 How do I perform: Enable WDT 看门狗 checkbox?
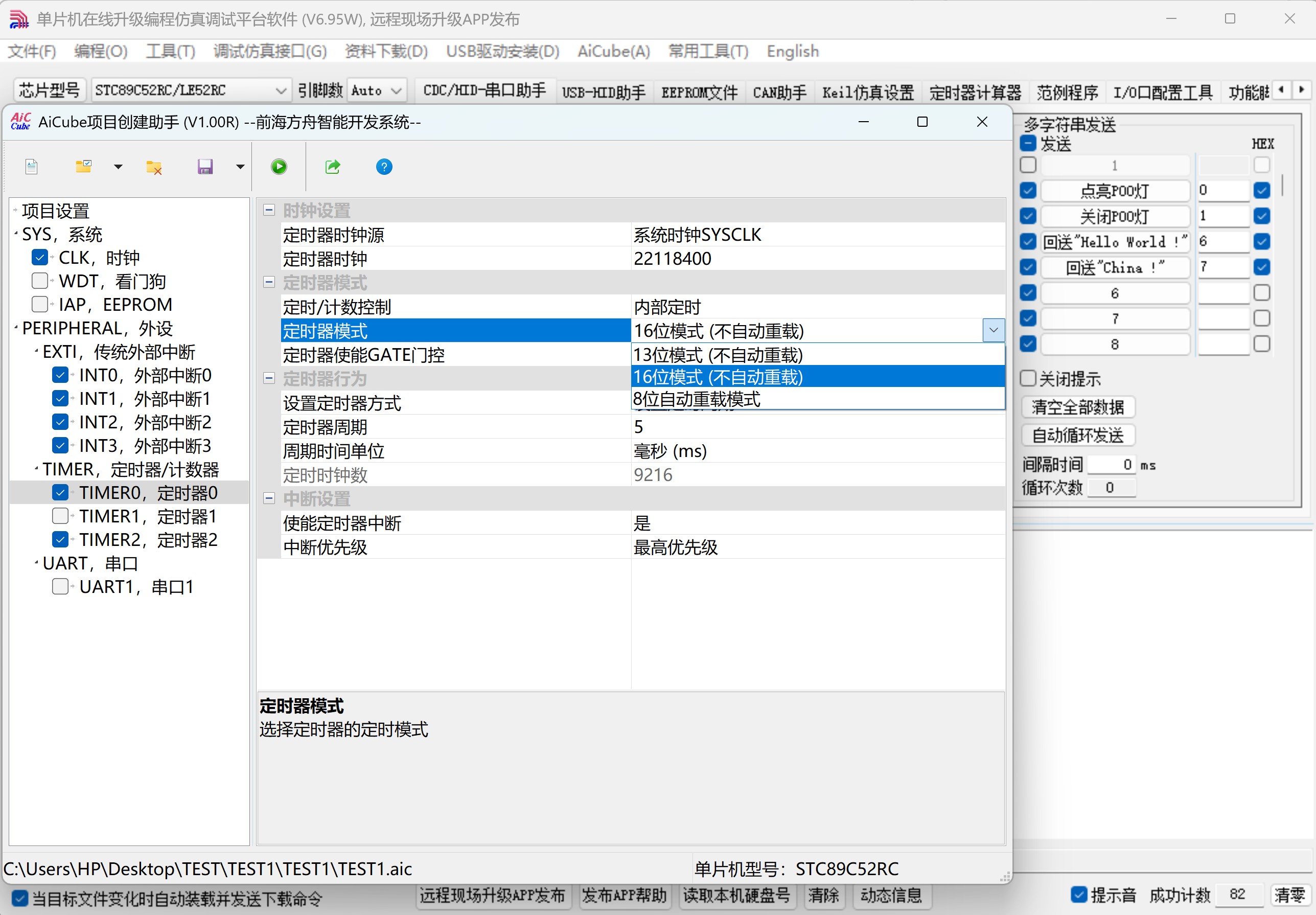click(x=40, y=281)
